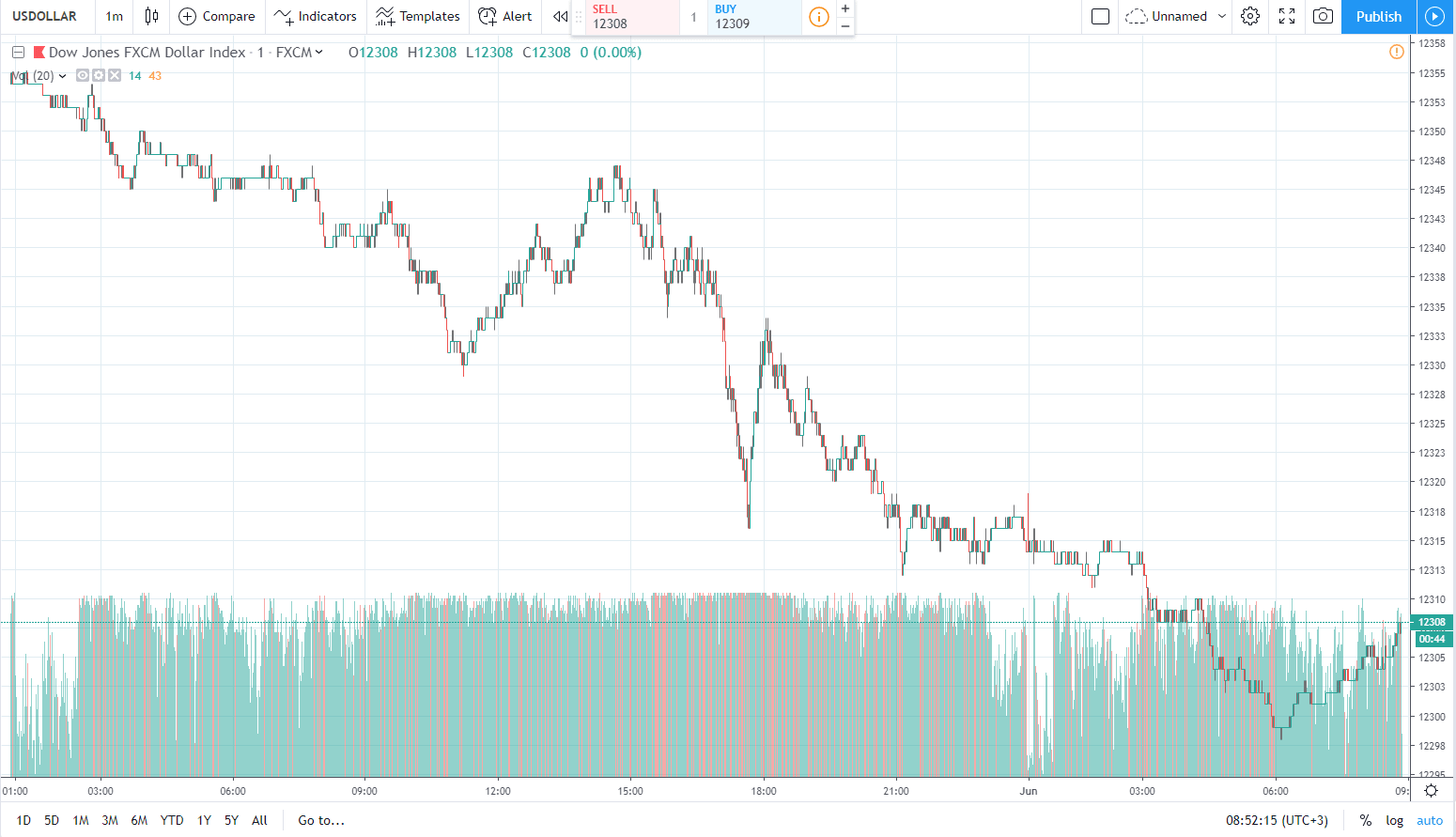Click the orange 43 volume average value

tap(155, 76)
